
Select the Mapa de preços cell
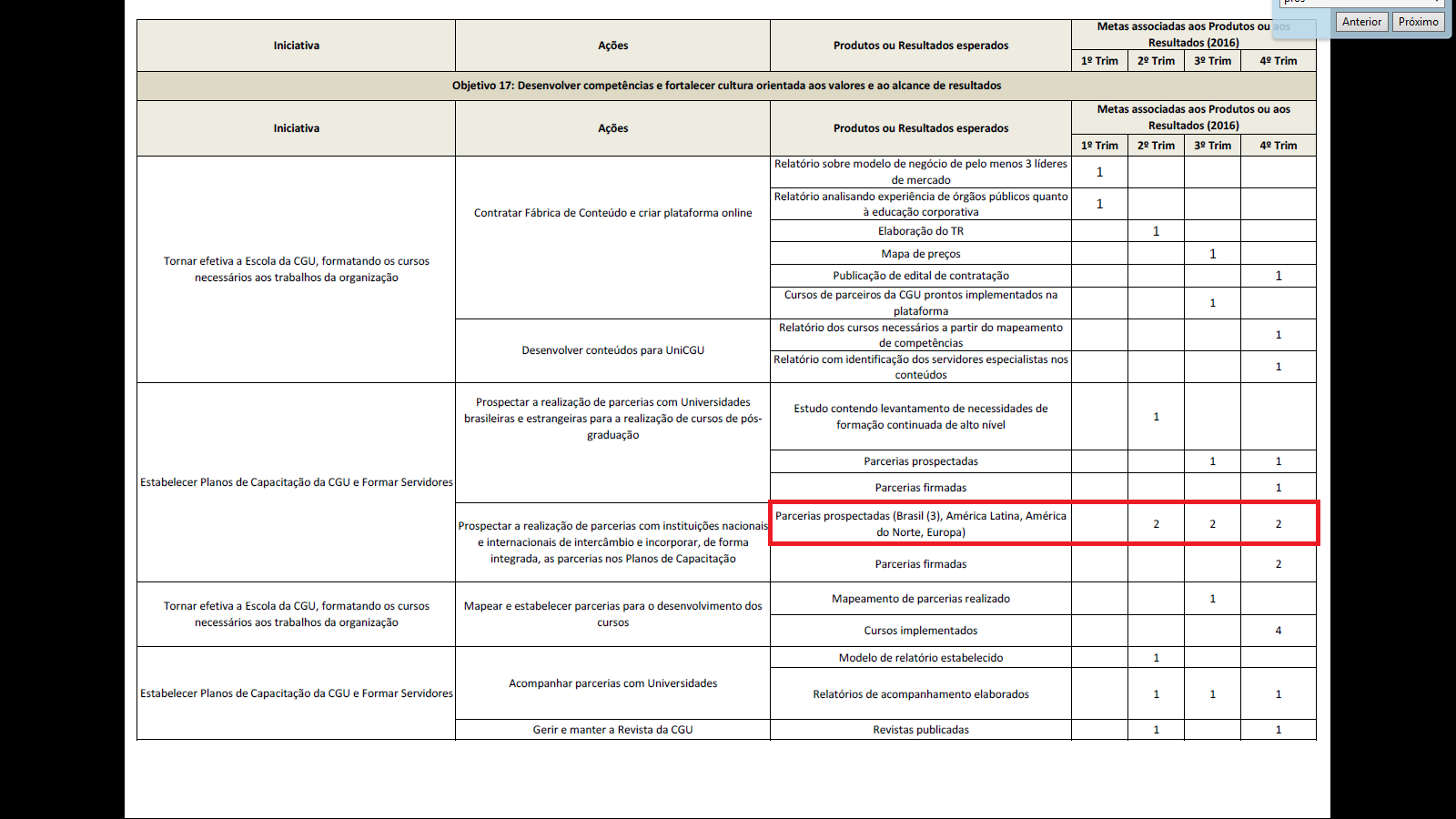(x=920, y=254)
